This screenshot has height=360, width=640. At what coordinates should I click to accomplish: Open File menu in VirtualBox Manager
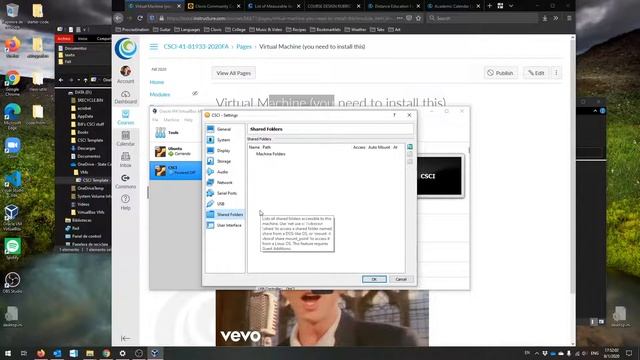pyautogui.click(x=155, y=120)
